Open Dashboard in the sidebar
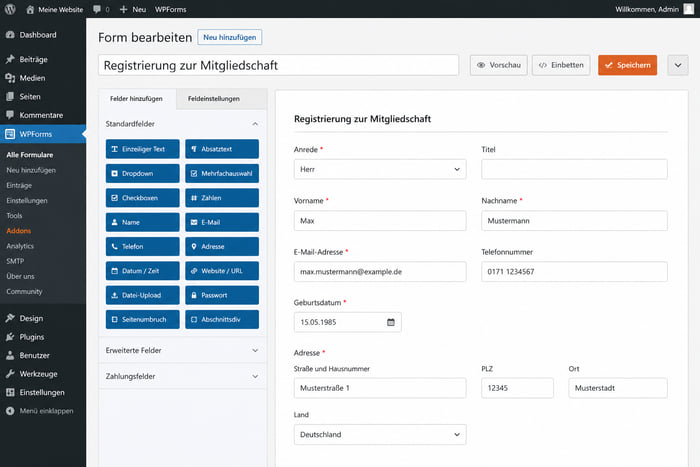Viewport: 700px width, 467px height. click(x=43, y=35)
